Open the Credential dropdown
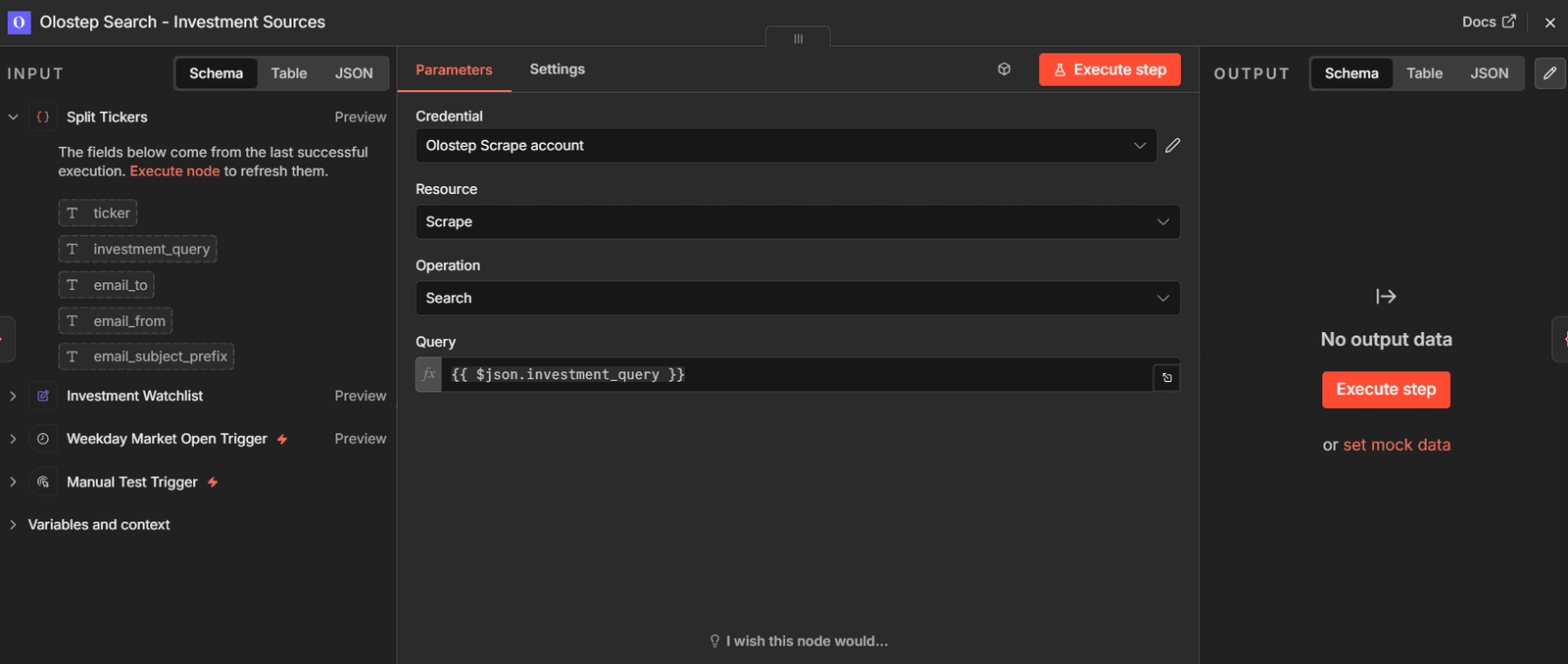 (x=786, y=146)
